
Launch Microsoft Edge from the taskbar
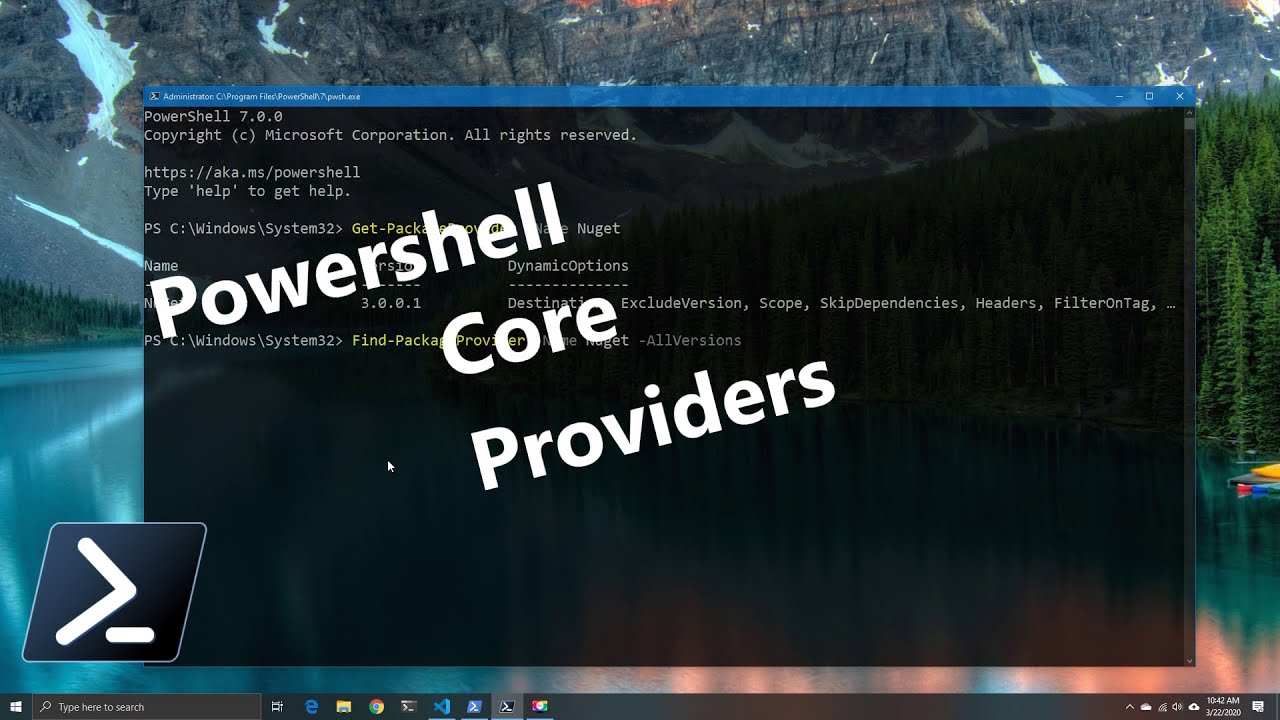point(311,707)
